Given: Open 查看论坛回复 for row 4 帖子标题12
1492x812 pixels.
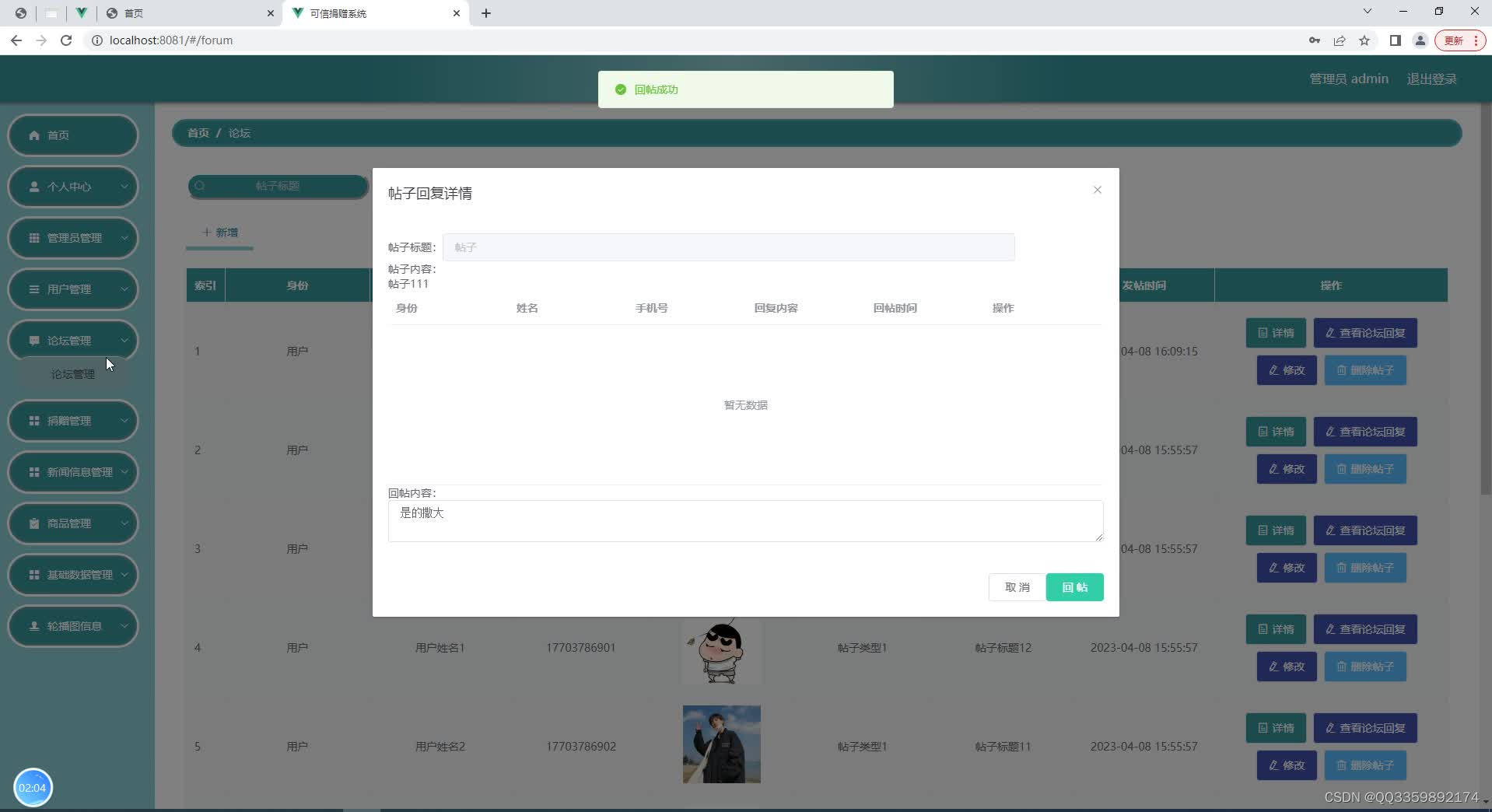Looking at the screenshot, I should tap(1365, 629).
